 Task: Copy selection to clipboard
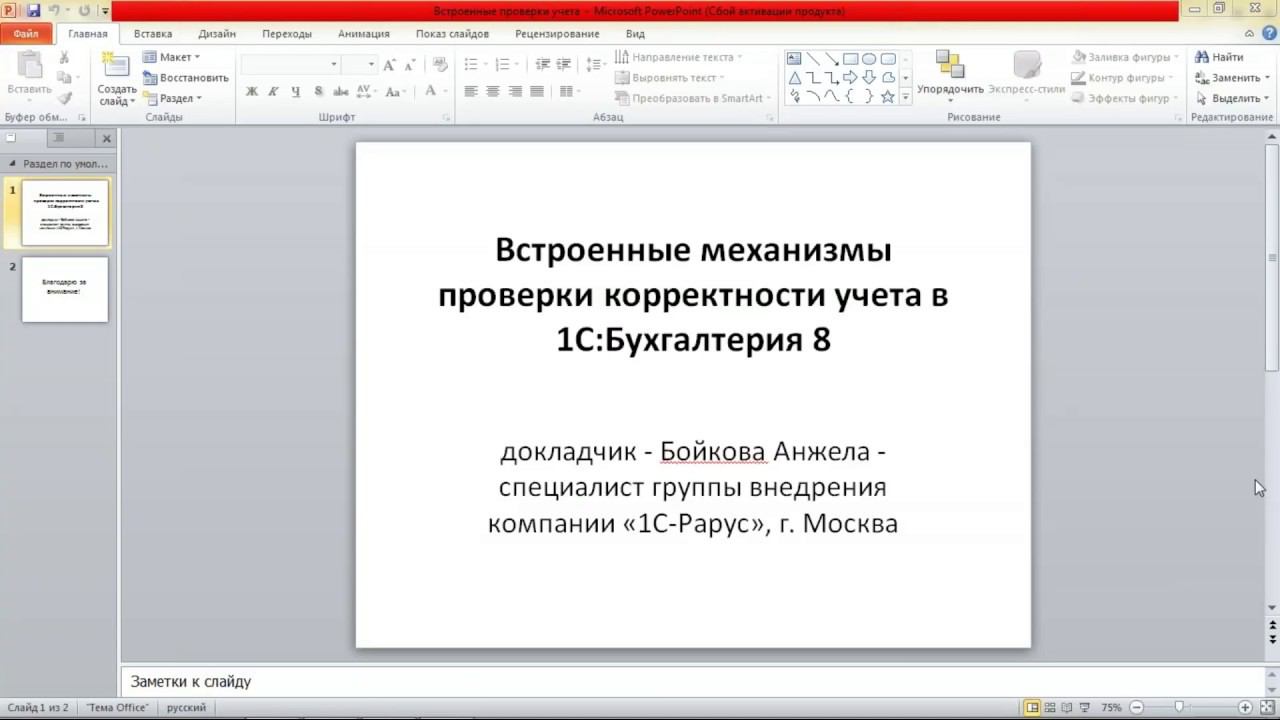pos(64,78)
